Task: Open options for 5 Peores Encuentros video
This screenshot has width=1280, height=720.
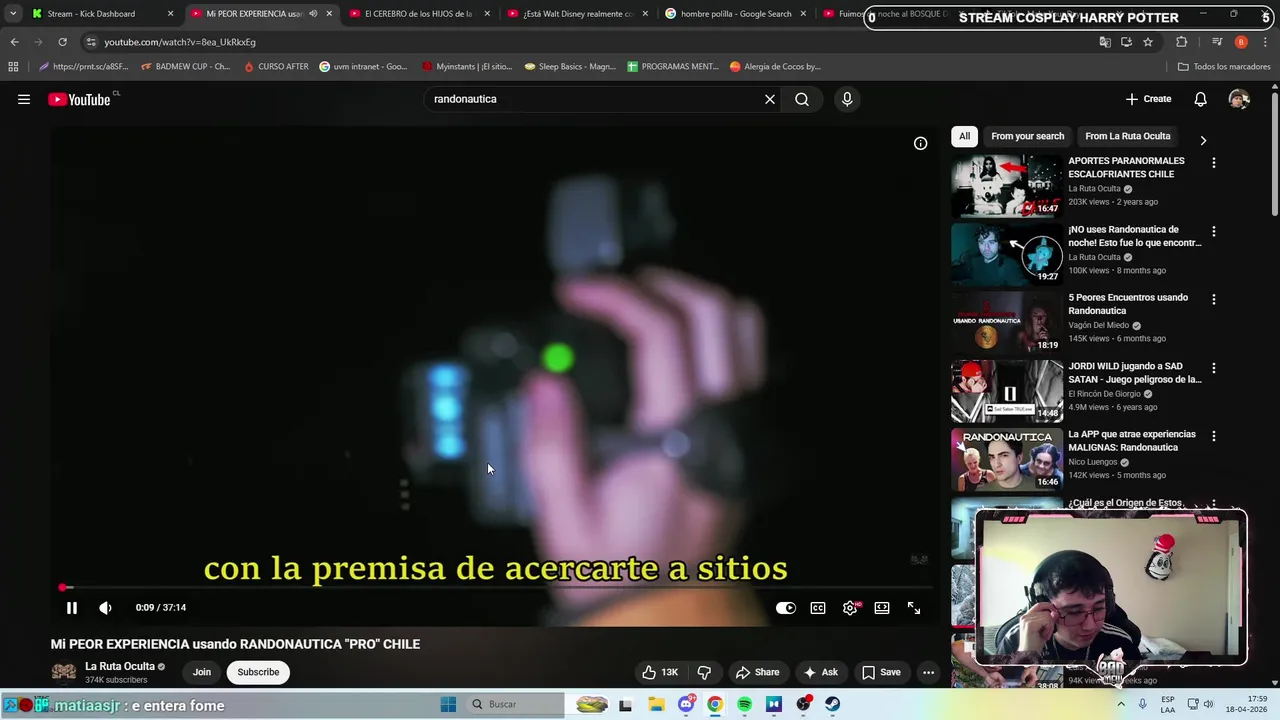Action: click(x=1214, y=299)
